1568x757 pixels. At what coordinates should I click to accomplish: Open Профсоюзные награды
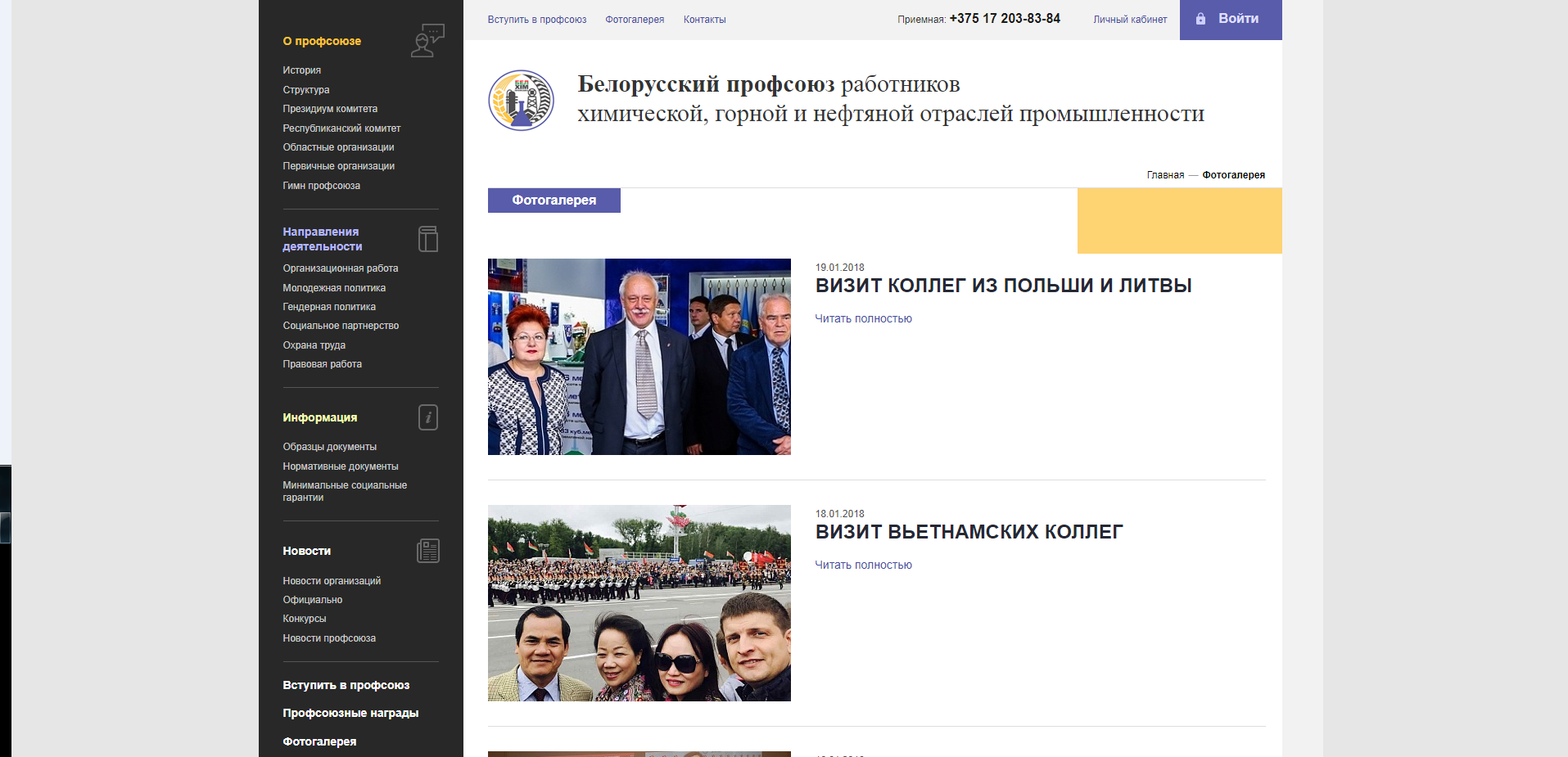350,713
